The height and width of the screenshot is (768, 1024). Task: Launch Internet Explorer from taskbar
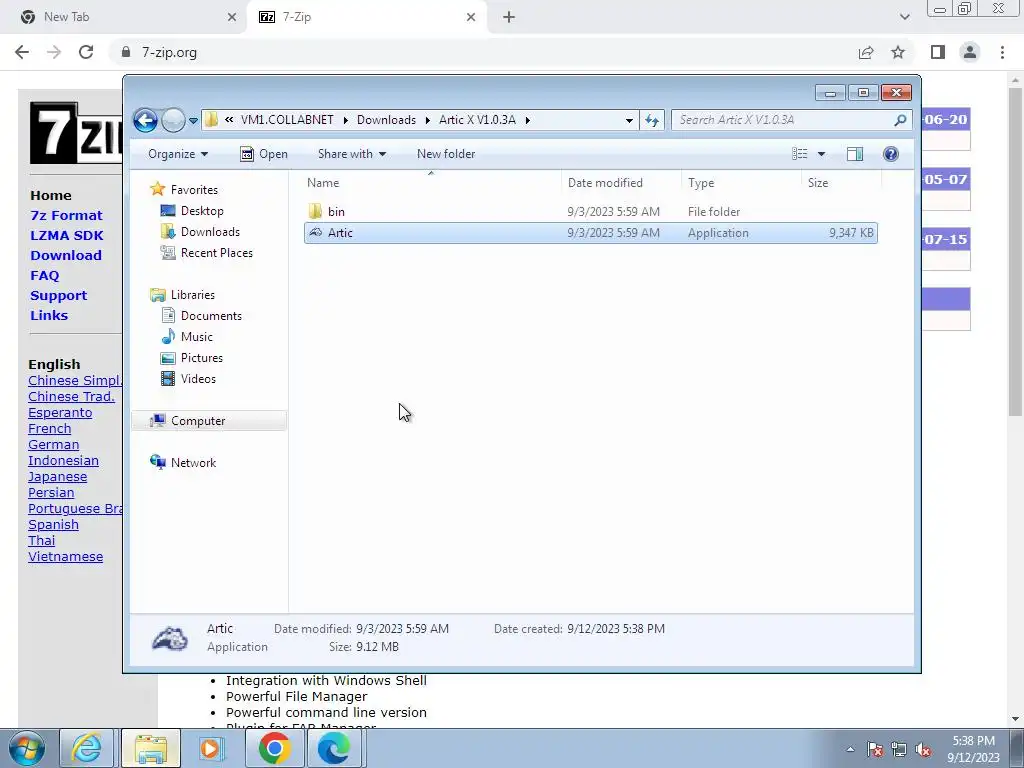pos(87,748)
